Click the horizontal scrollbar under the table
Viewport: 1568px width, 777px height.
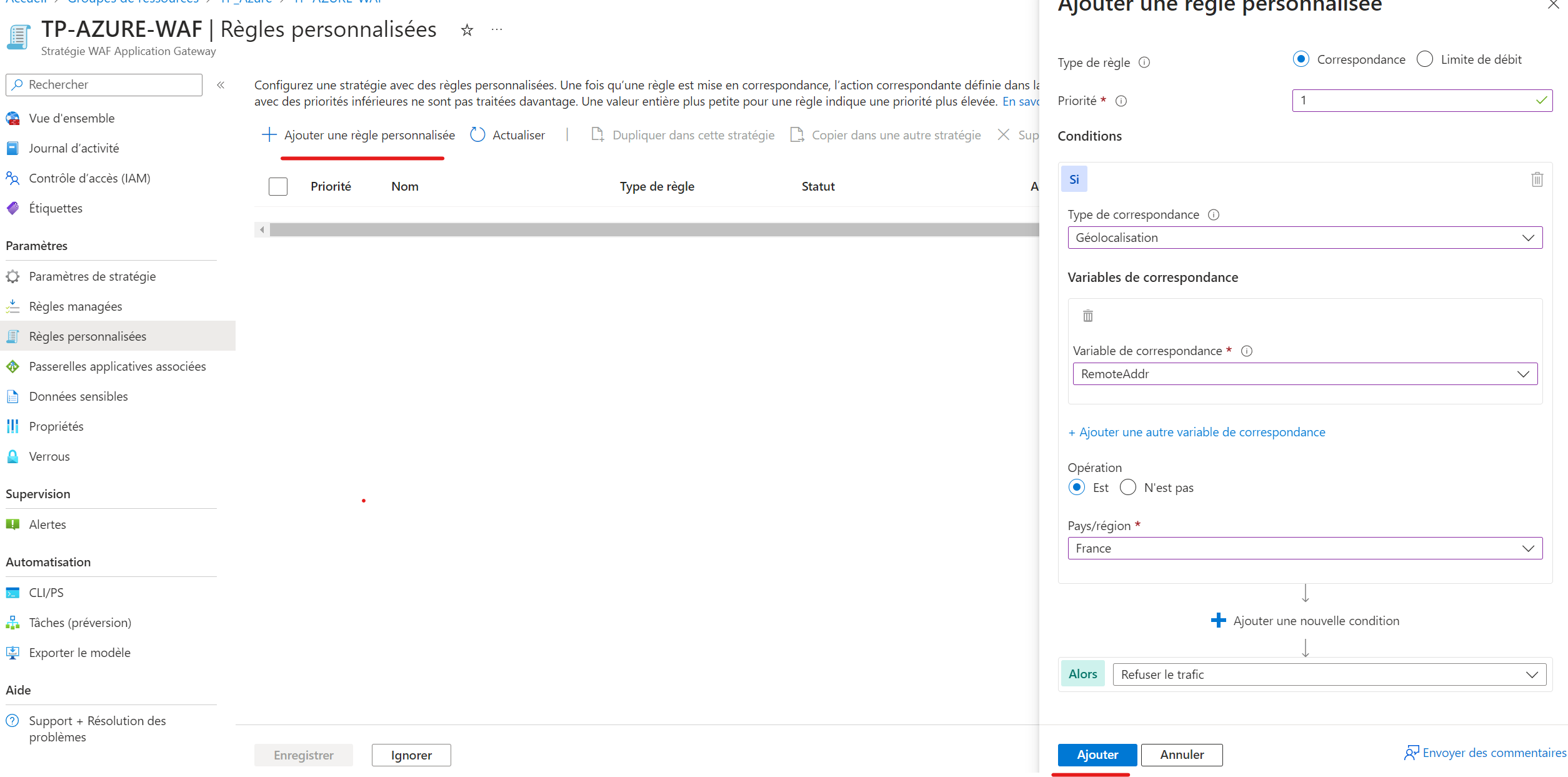point(650,230)
